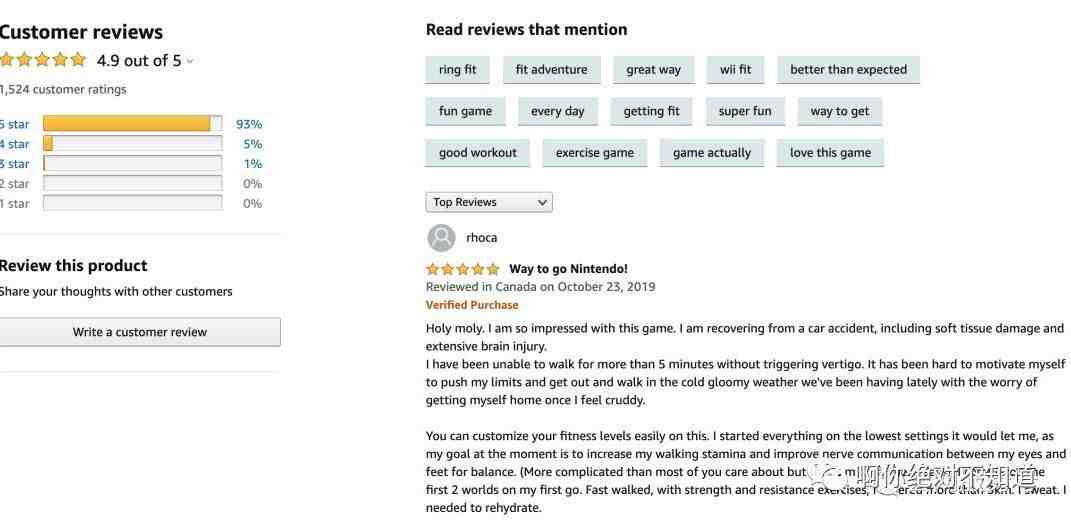This screenshot has height=523, width=1071.
Task: Click the 3 star rating bar
Action: click(132, 164)
